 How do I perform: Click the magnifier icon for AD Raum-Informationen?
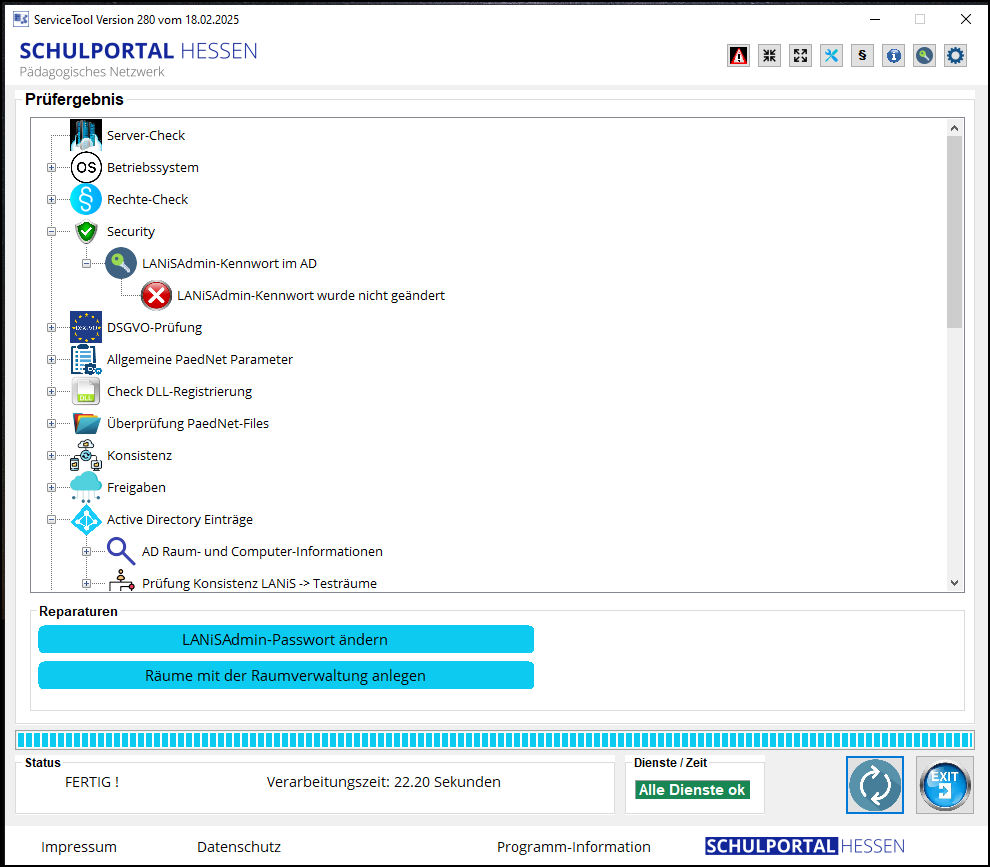pos(121,551)
